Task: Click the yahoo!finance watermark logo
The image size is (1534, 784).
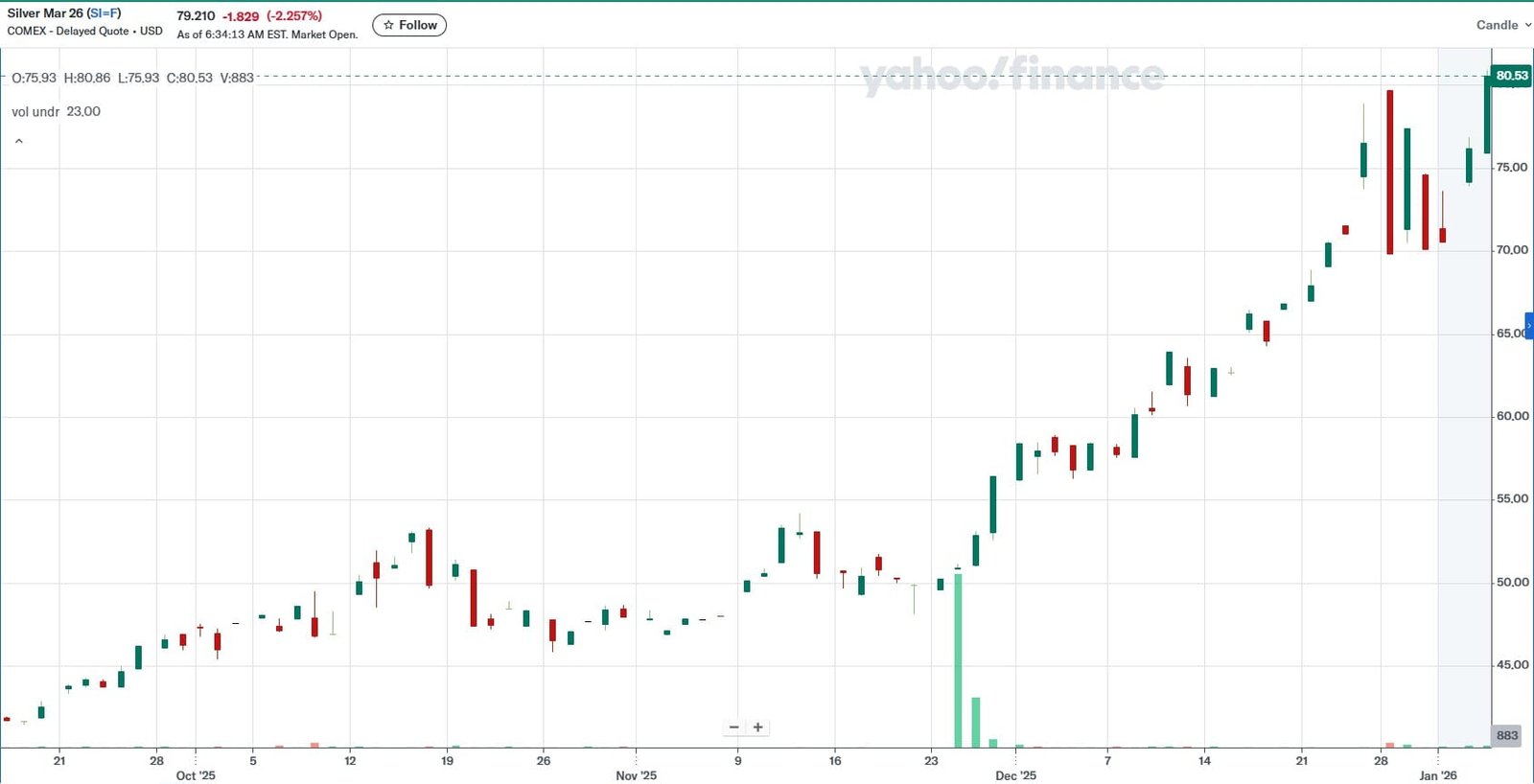Action: pyautogui.click(x=1010, y=76)
